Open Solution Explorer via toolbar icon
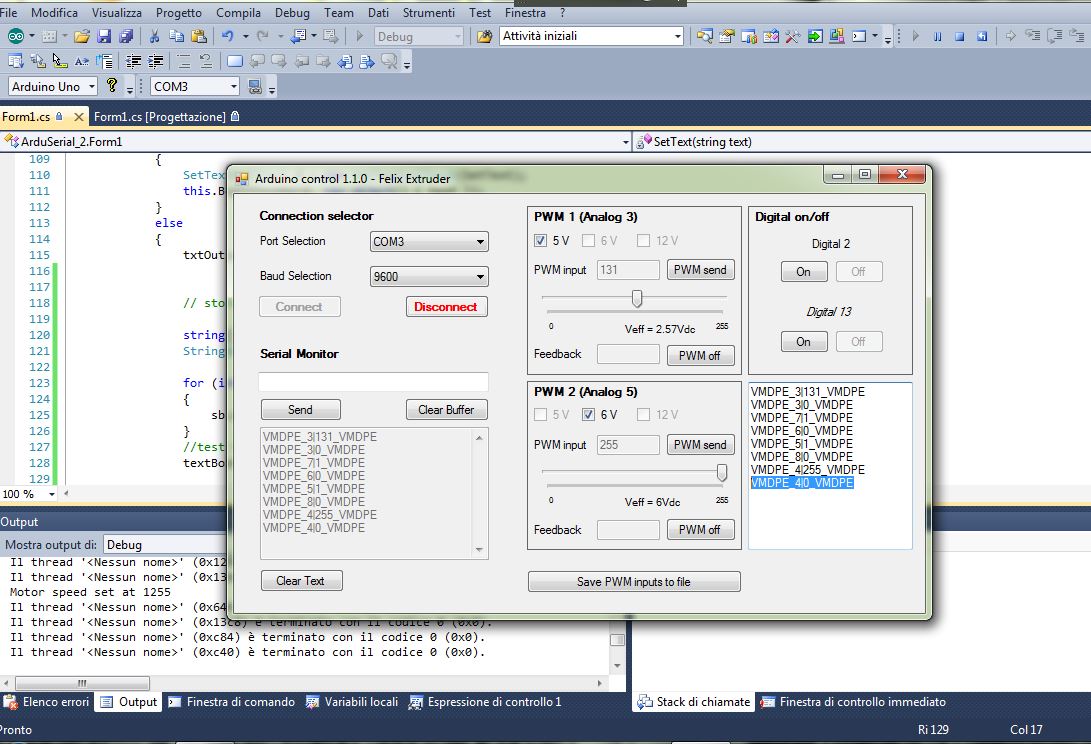Viewport: 1091px width, 744px height. coord(704,36)
